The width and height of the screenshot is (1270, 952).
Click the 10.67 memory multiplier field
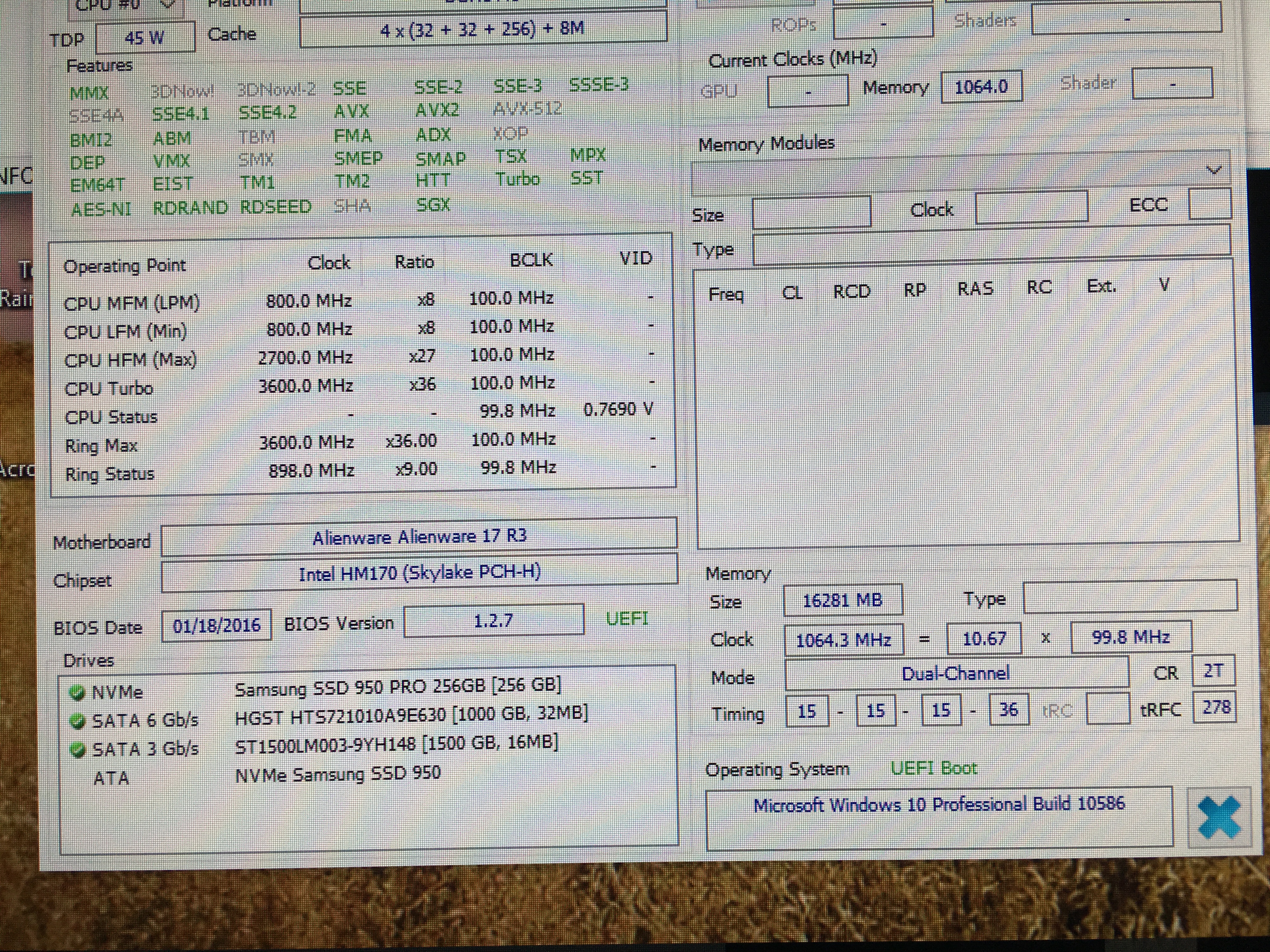tap(984, 638)
